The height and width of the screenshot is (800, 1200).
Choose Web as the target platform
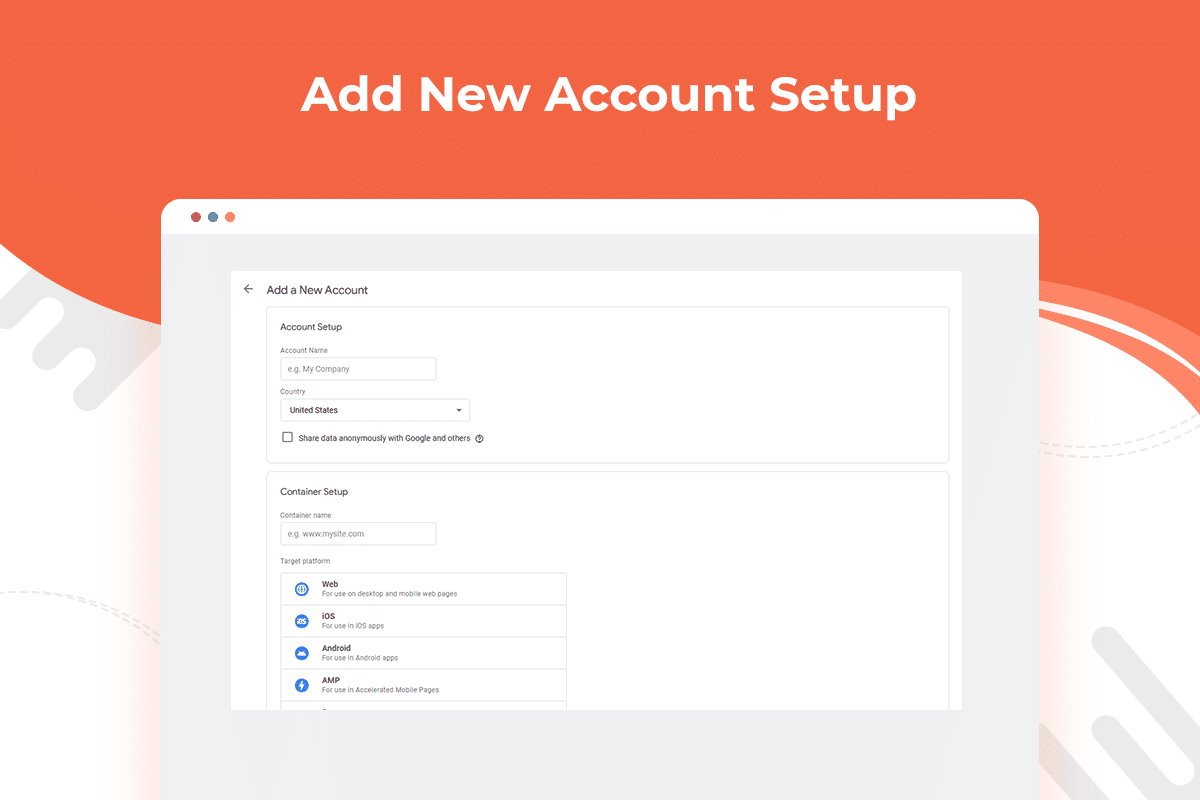[423, 588]
